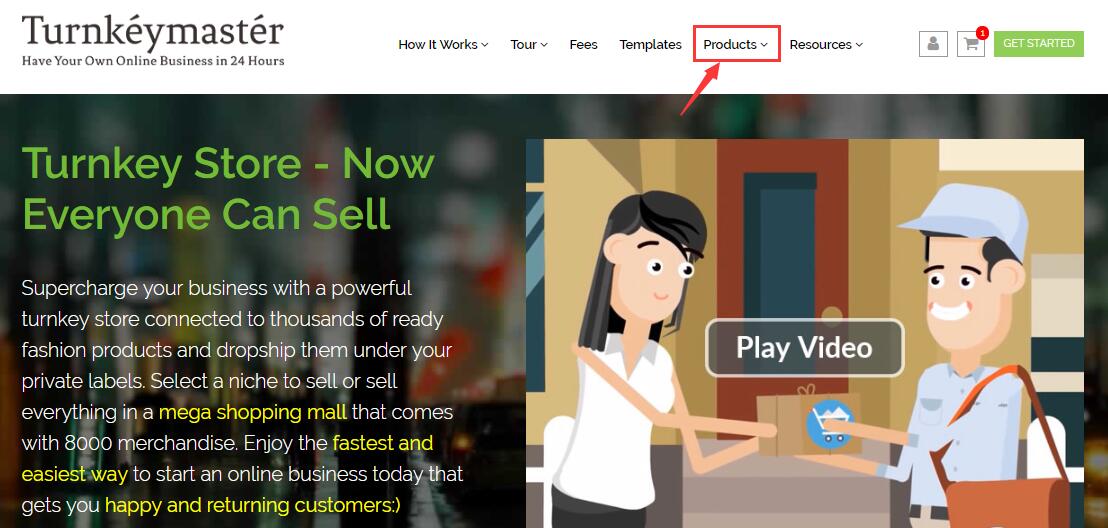The width and height of the screenshot is (1108, 528).
Task: Select the Tour menu label
Action: [524, 45]
